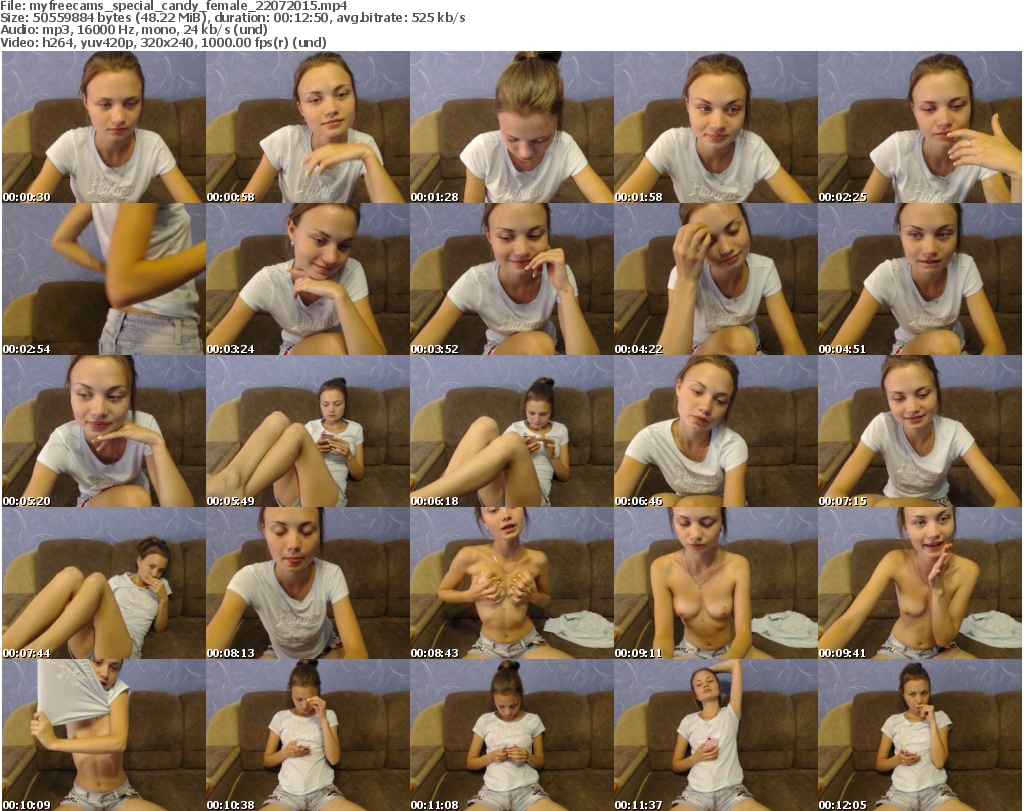
Task: Click the frame stamped 00:04:51
Action: [920, 279]
